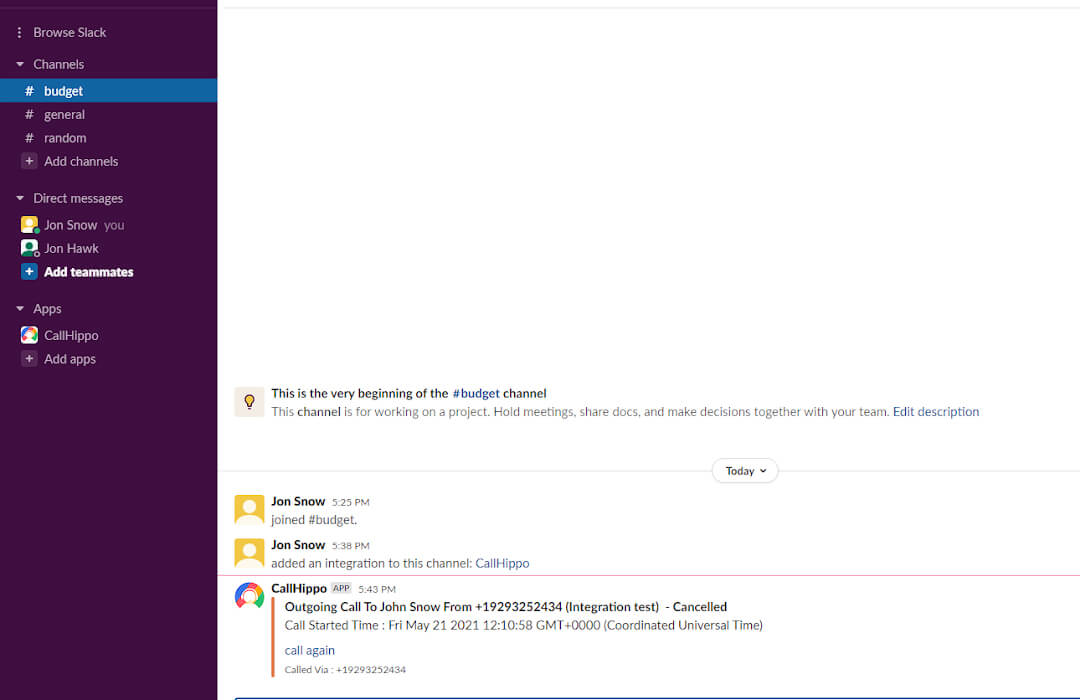Click the hash icon beside general
This screenshot has height=700, width=1080.
pyautogui.click(x=29, y=114)
